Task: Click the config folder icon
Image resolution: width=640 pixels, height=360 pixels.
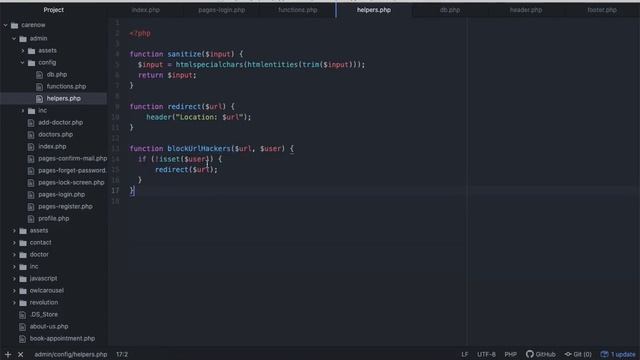Action: [x=32, y=63]
